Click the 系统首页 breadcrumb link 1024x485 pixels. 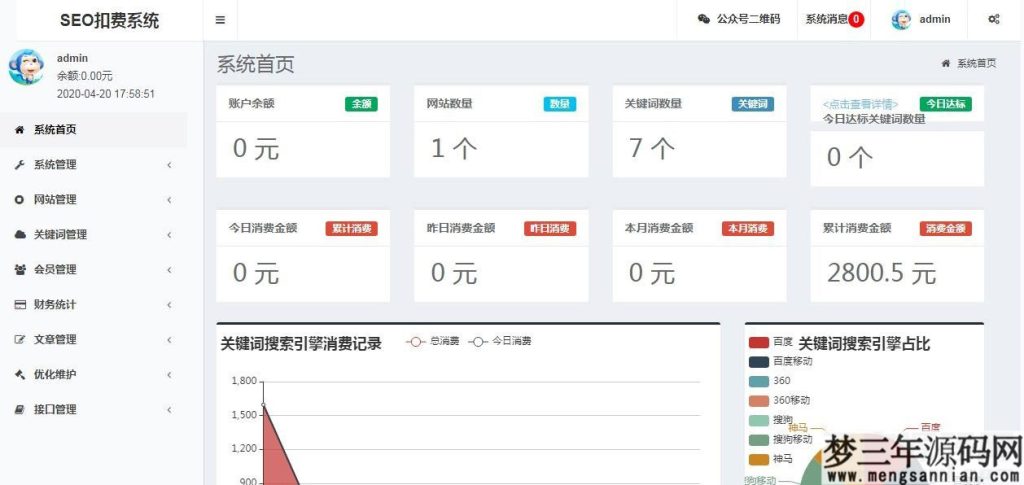[976, 63]
